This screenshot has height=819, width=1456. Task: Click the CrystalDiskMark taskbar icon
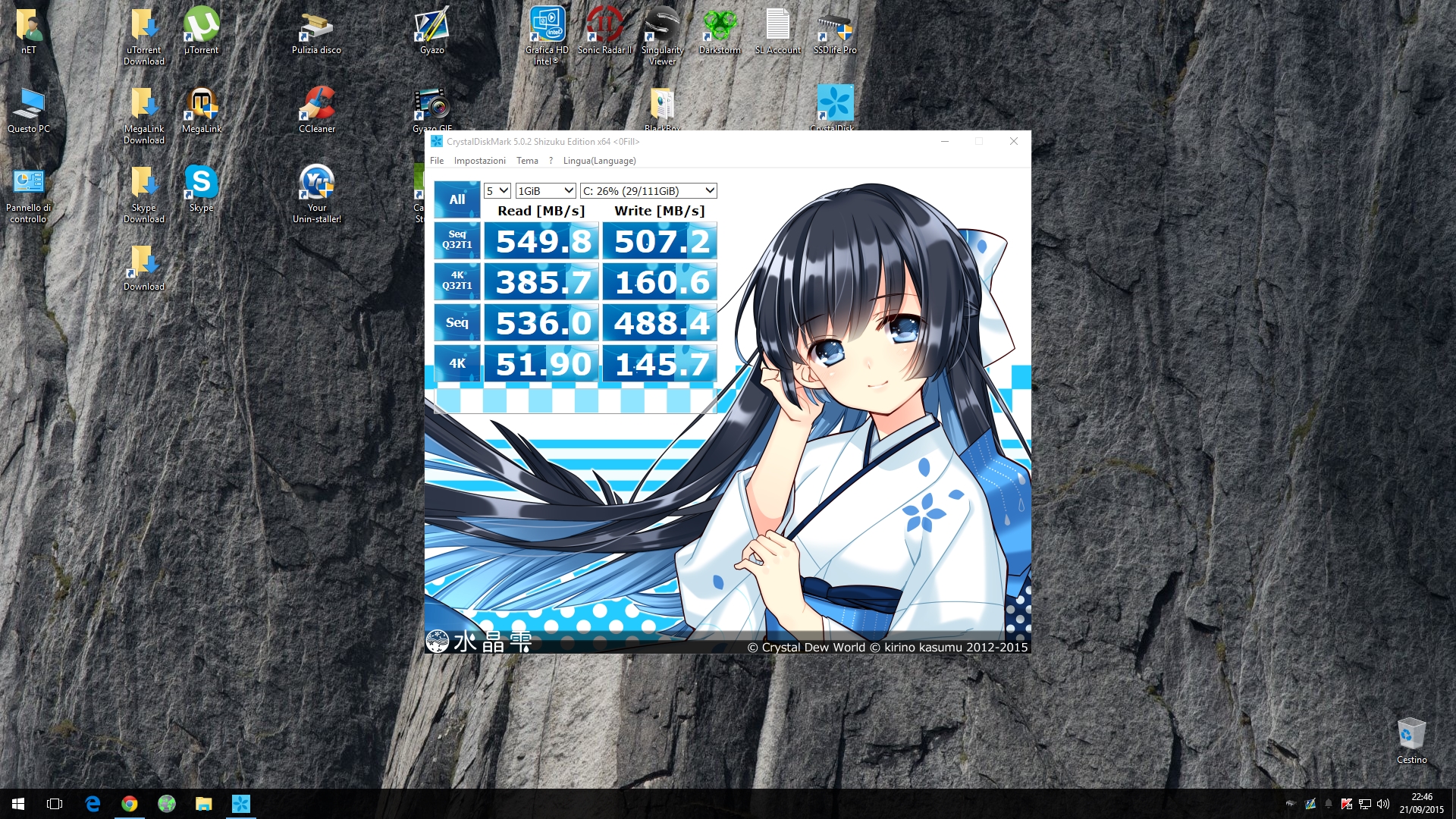coord(240,804)
